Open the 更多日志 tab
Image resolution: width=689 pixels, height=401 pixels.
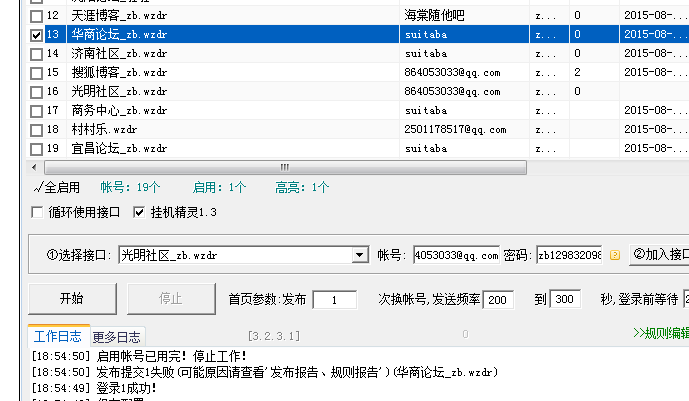(x=116, y=335)
